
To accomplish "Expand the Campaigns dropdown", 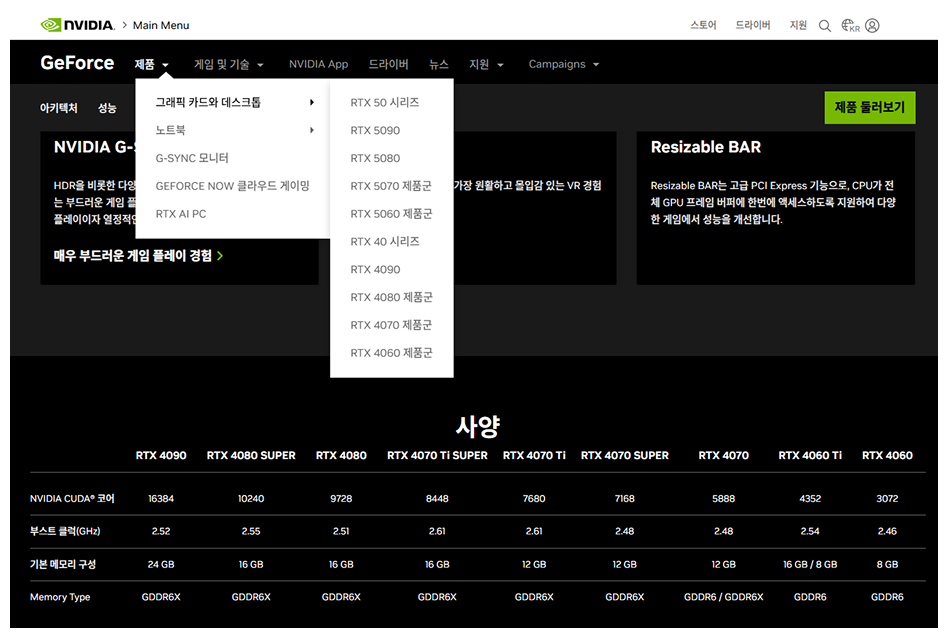I will tap(563, 64).
